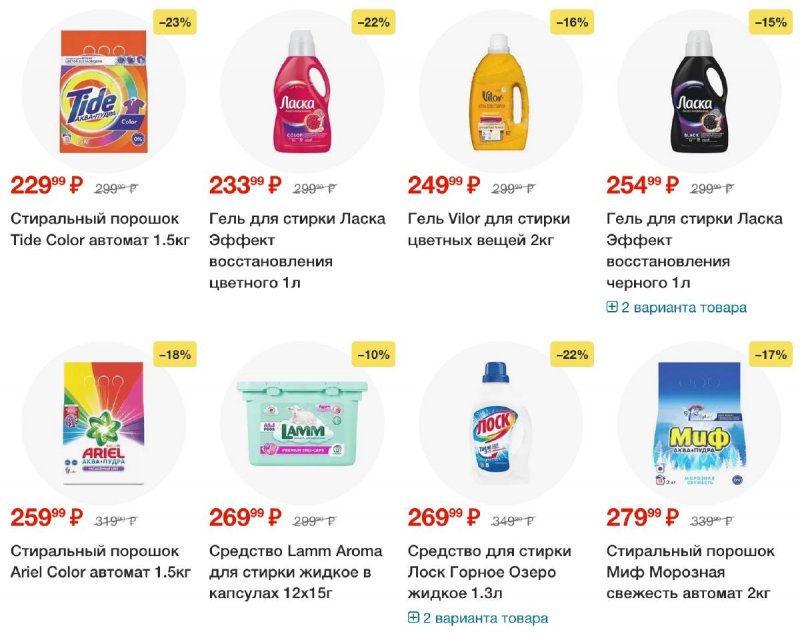
Task: Click the Tide Color powder product image
Action: pos(103,92)
